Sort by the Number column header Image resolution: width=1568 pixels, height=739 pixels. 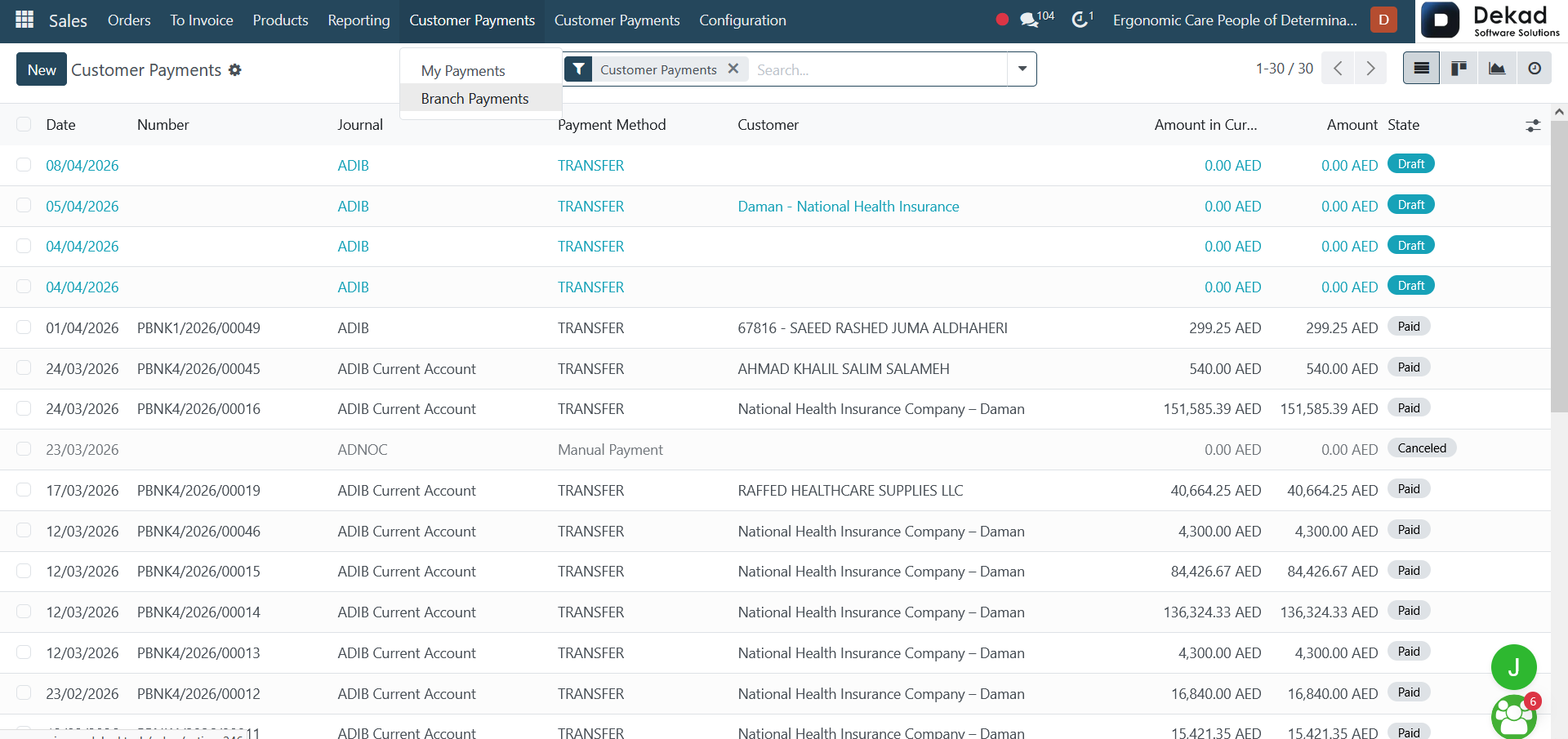[x=163, y=125]
